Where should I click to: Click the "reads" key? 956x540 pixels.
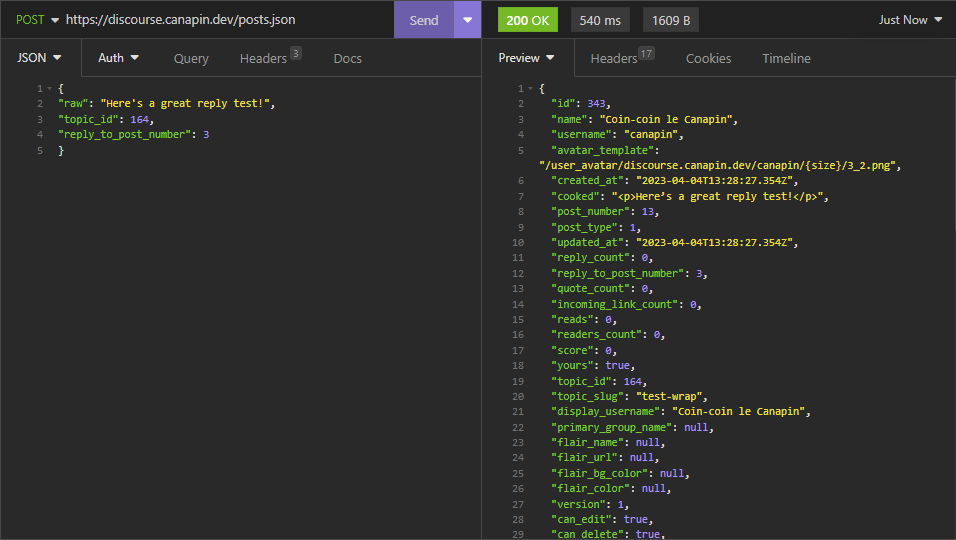tap(572, 319)
